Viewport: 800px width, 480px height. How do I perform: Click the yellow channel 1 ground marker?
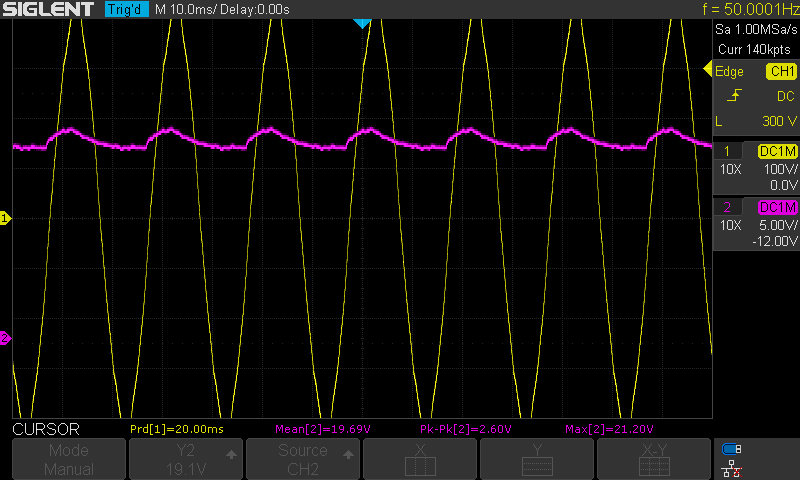coord(5,218)
